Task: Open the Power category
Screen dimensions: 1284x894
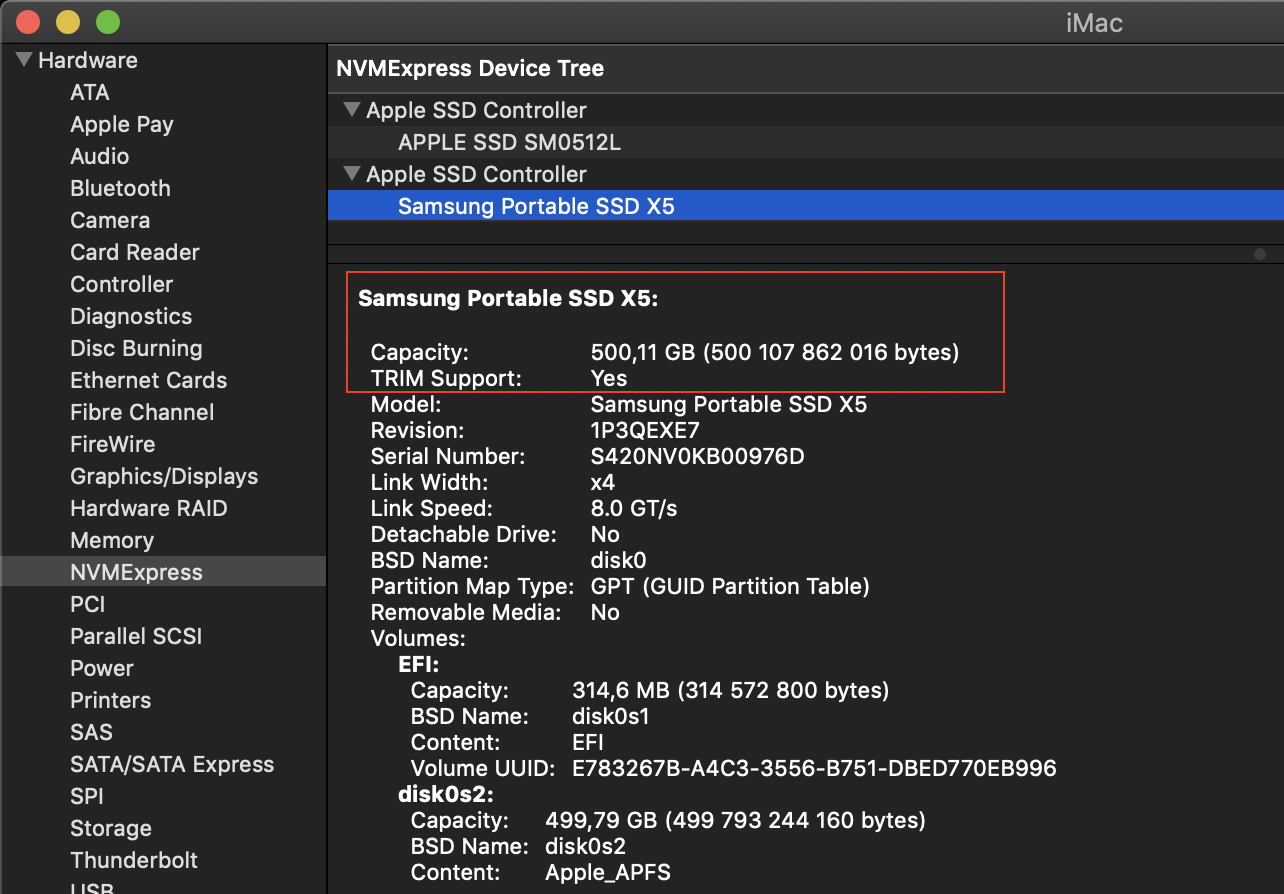Action: [x=102, y=668]
